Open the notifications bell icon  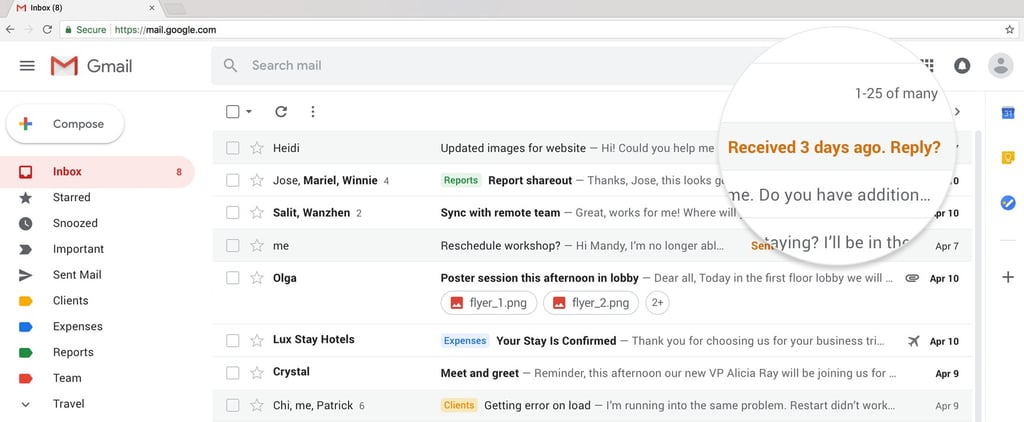(x=962, y=65)
